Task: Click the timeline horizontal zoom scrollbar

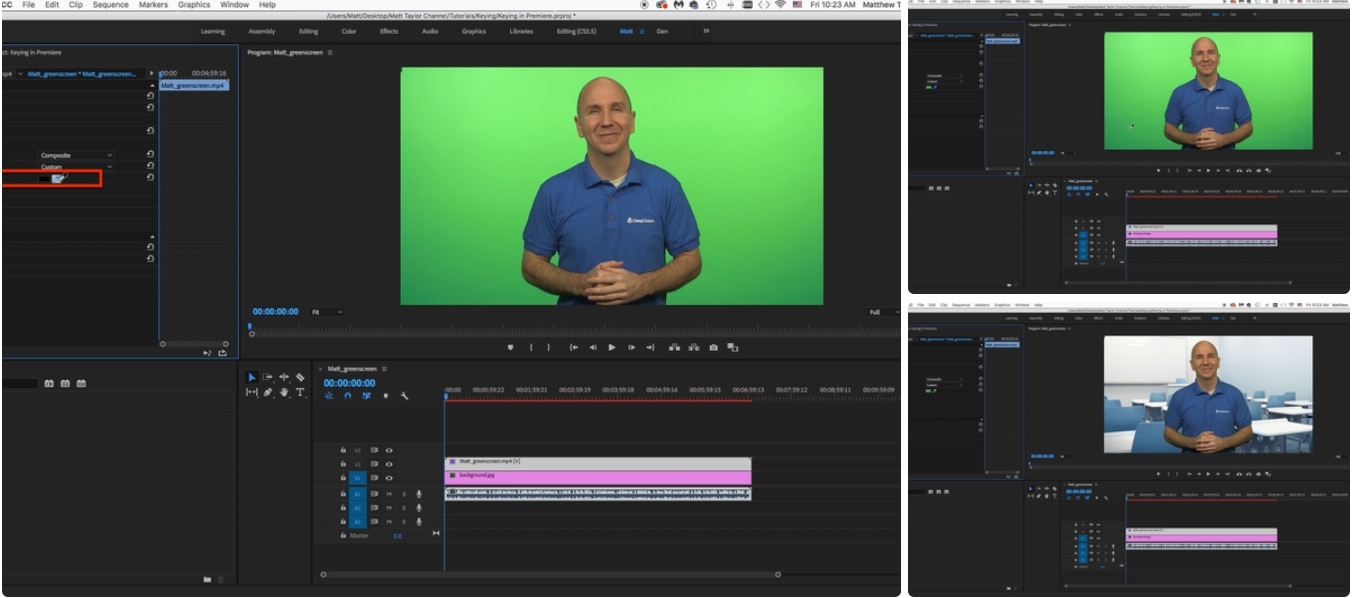Action: point(550,574)
